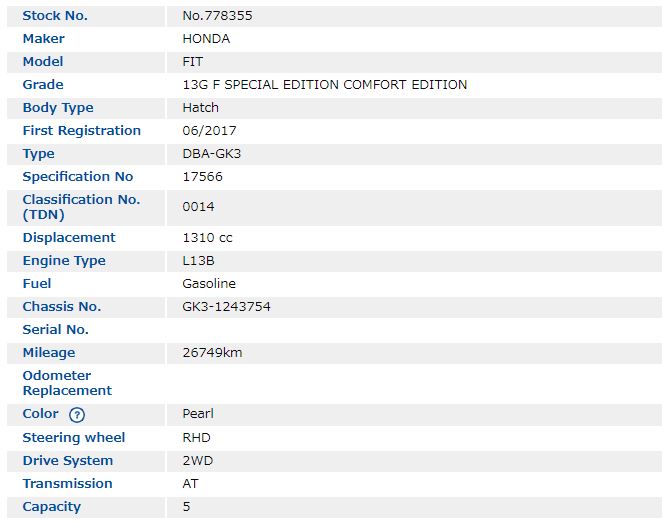
Task: Click the help icon next to Color
Action: tap(77, 415)
